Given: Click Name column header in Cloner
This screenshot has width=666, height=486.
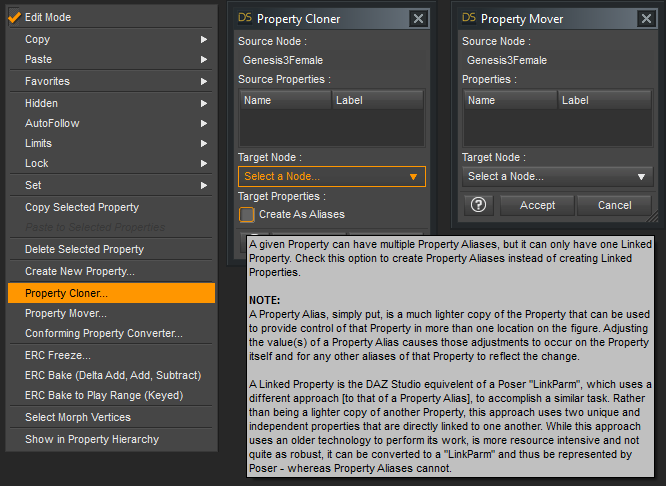Looking at the screenshot, I should coord(286,100).
